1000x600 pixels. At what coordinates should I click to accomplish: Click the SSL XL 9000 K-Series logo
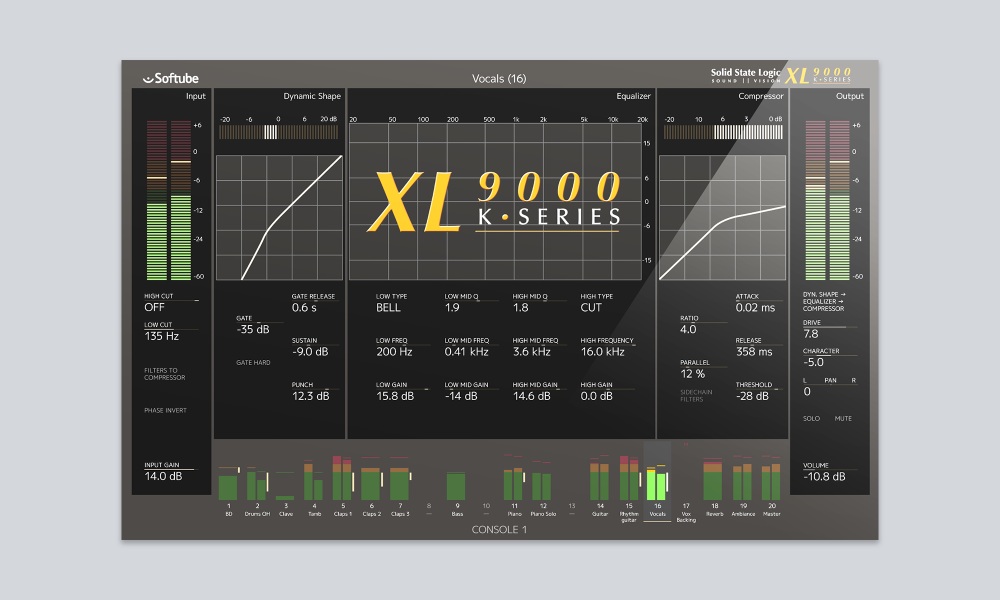[782, 76]
